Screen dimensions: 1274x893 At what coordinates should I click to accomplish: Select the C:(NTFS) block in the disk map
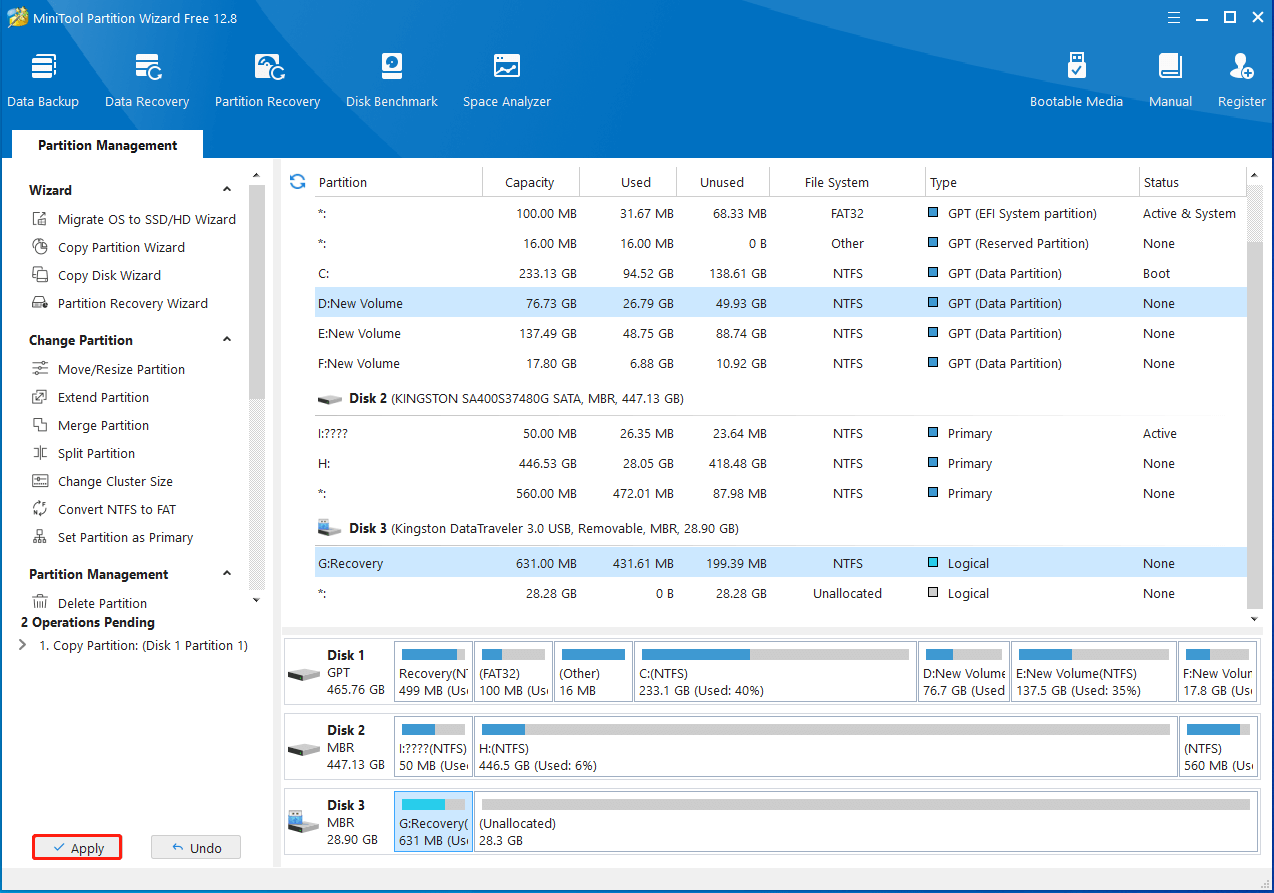(774, 672)
